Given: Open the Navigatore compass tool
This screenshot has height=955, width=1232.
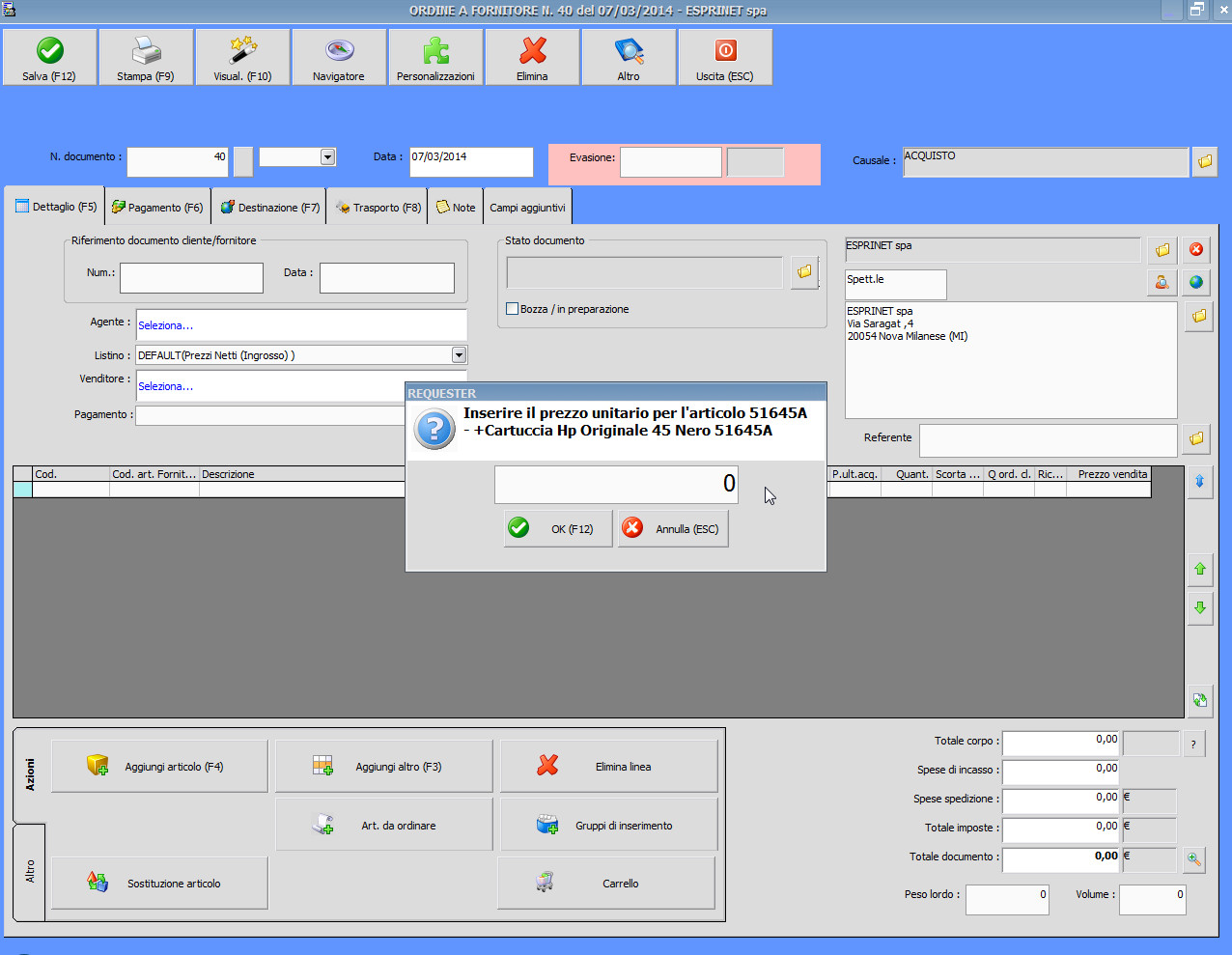Looking at the screenshot, I should (x=339, y=57).
